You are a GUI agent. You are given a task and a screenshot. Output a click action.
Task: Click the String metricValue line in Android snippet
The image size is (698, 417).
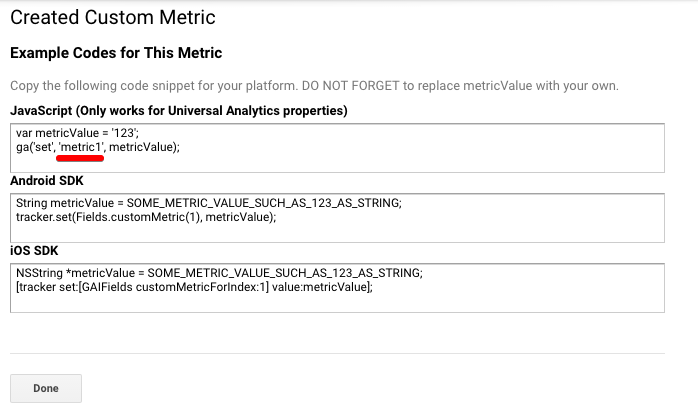209,203
